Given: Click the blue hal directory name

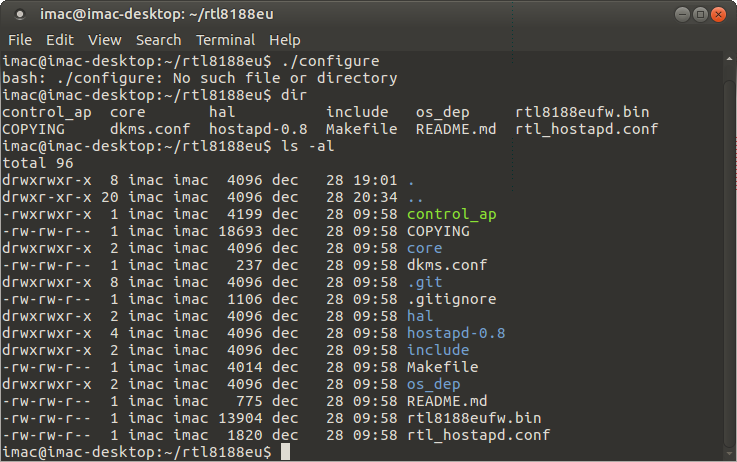Looking at the screenshot, I should [x=420, y=316].
